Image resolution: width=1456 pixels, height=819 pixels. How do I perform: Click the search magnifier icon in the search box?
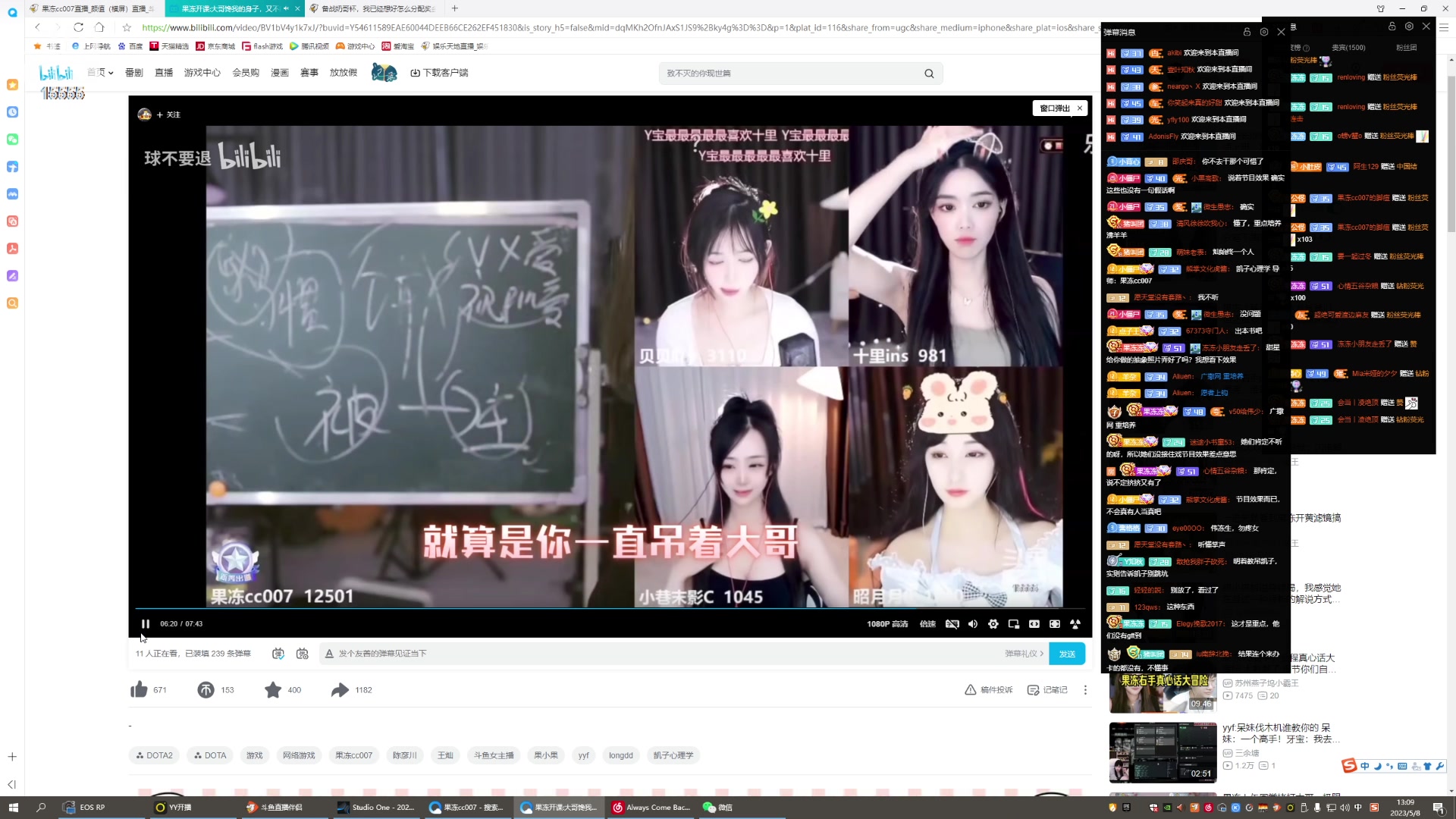(x=929, y=74)
